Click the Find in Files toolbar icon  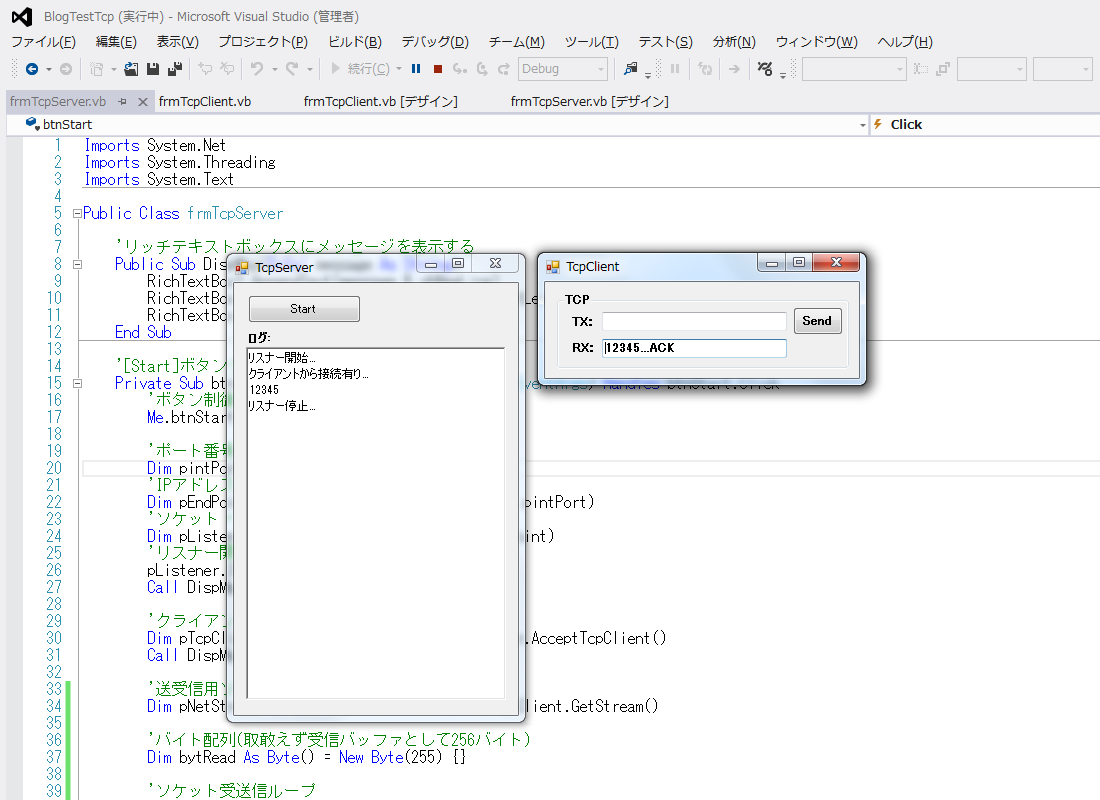pos(631,69)
